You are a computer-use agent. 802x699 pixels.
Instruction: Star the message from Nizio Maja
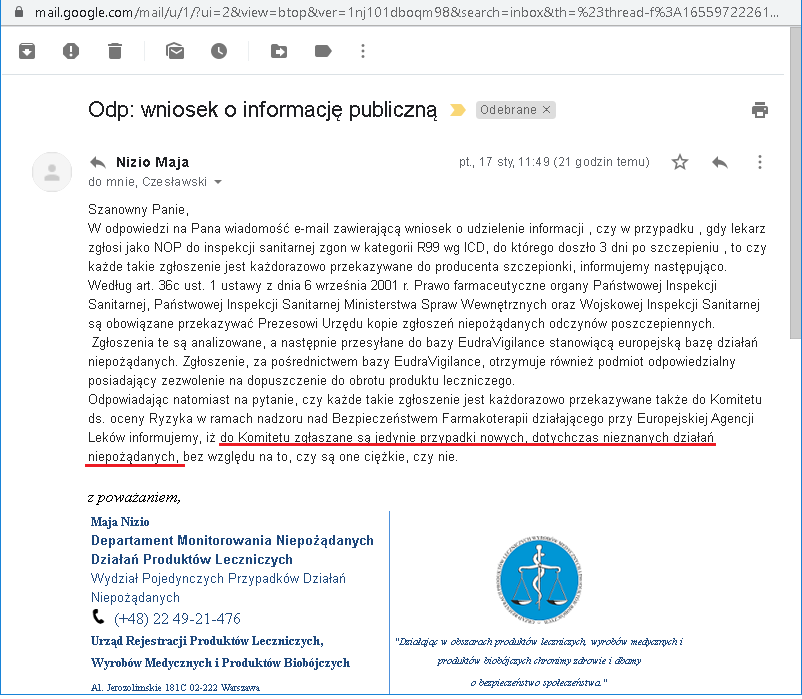tap(680, 162)
